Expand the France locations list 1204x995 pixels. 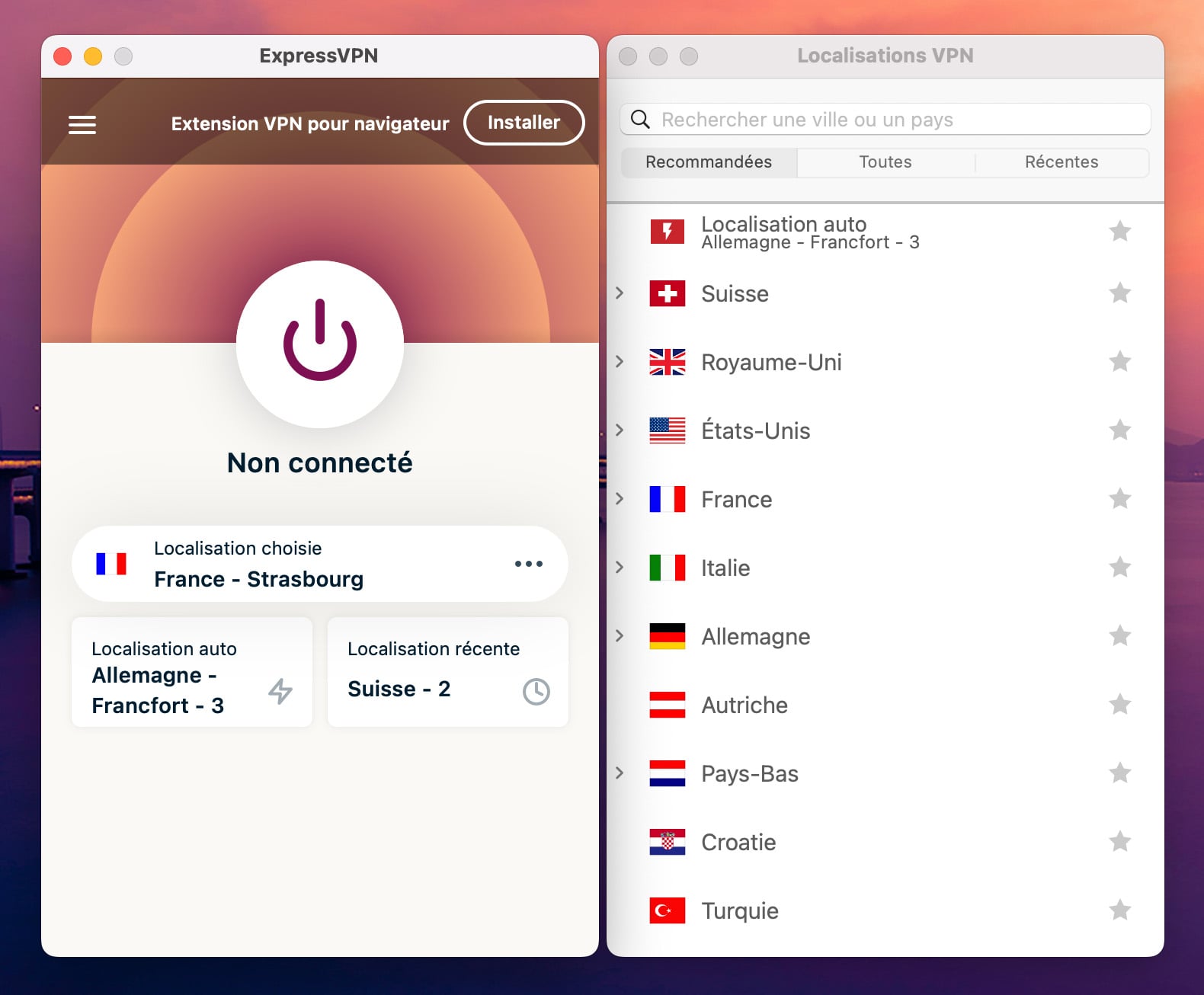[620, 499]
